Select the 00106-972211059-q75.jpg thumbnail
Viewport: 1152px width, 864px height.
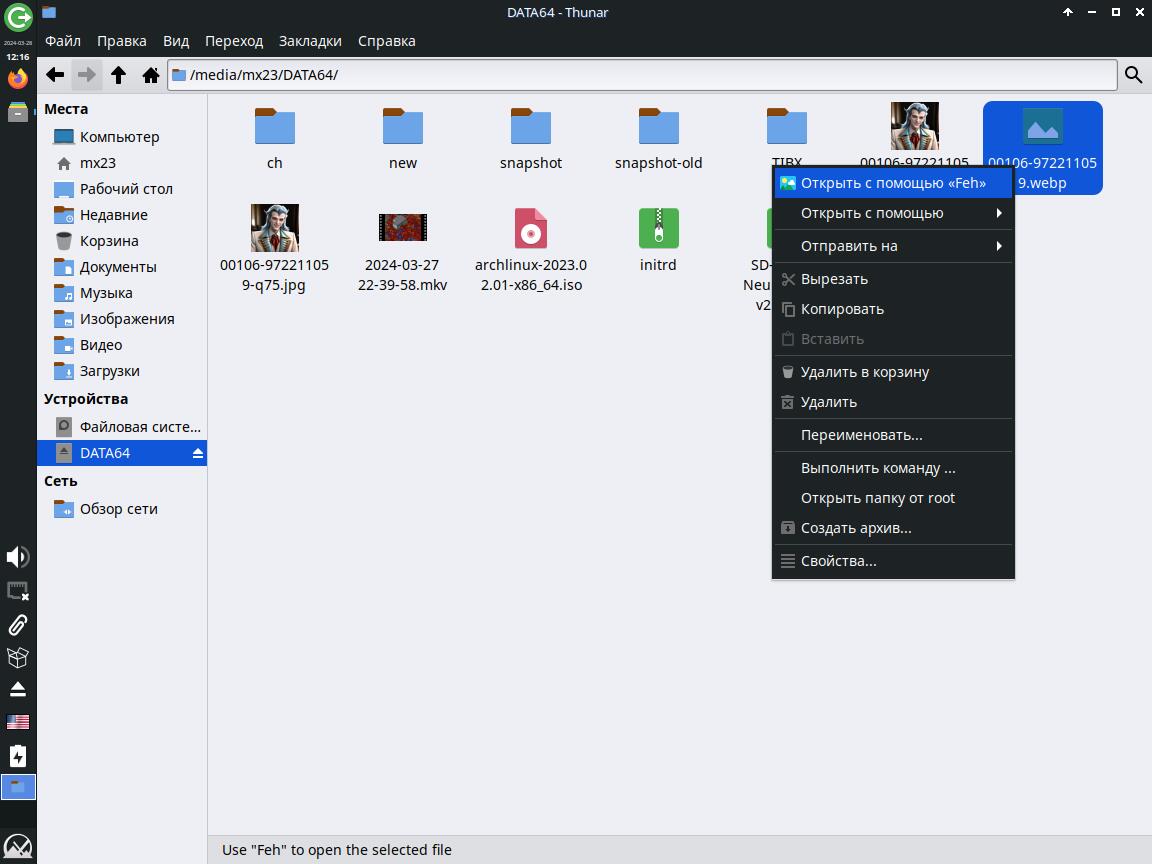tap(275, 228)
